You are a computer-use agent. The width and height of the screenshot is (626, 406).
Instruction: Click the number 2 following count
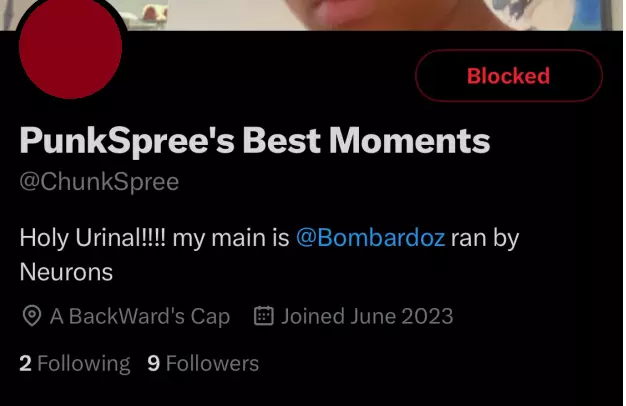click(25, 364)
